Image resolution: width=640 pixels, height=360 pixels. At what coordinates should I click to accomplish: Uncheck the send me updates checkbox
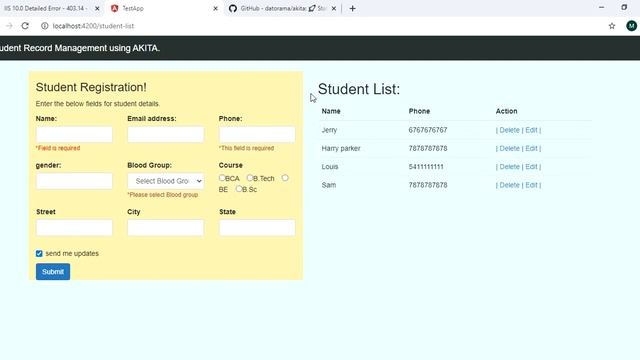tap(39, 253)
